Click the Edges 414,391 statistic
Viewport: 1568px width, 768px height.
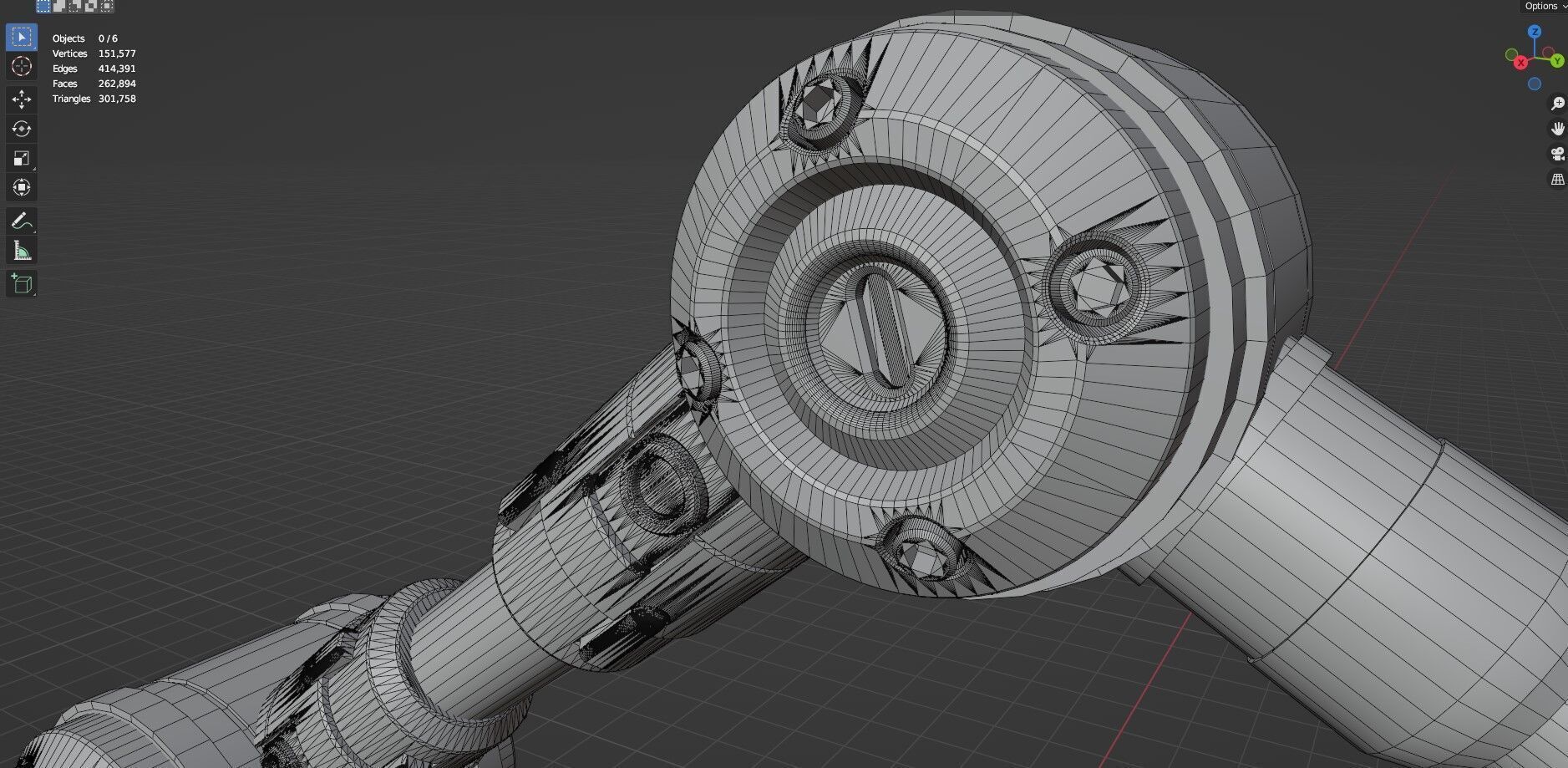[94, 69]
